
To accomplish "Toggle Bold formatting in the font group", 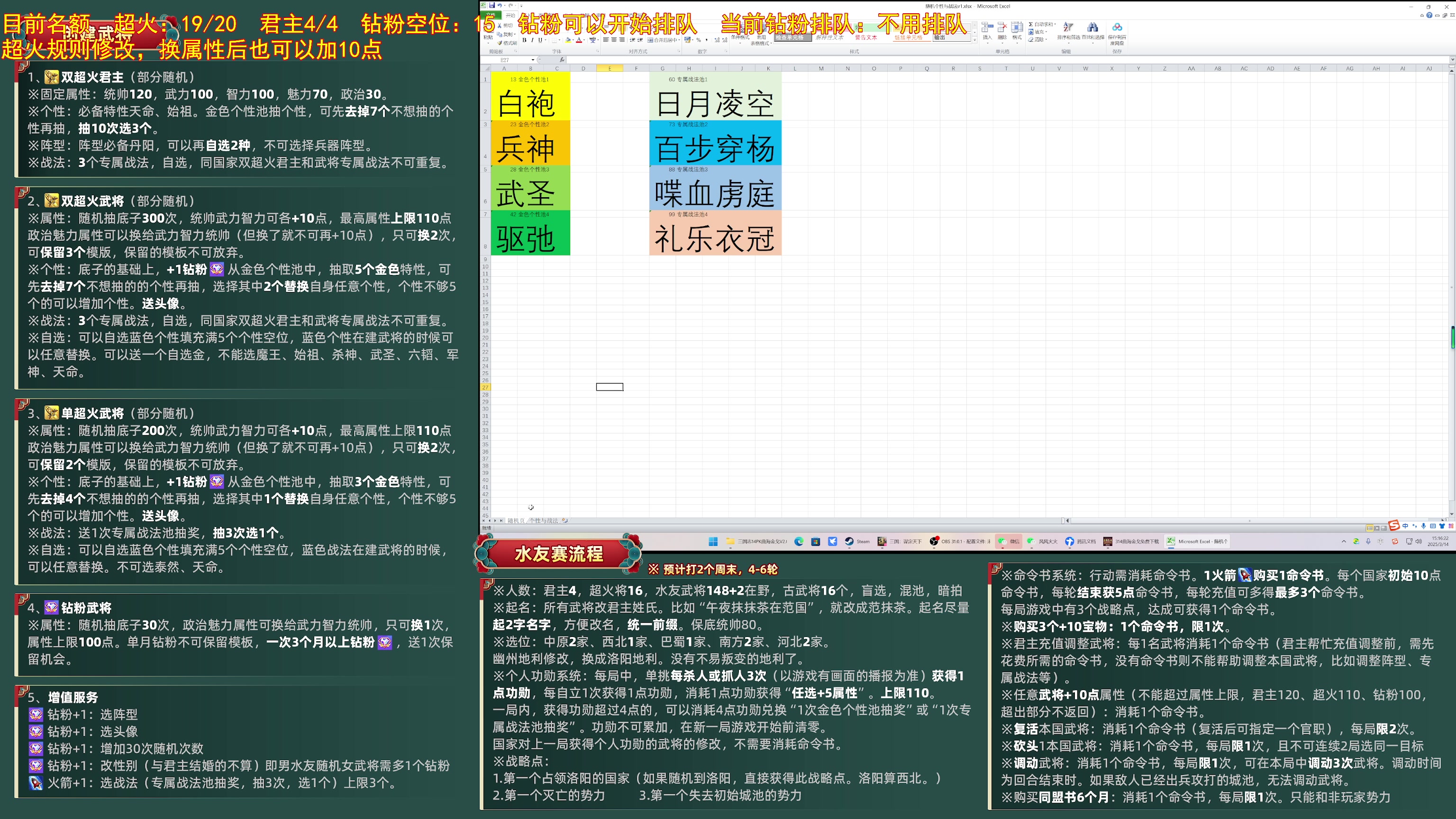I will 525,40.
